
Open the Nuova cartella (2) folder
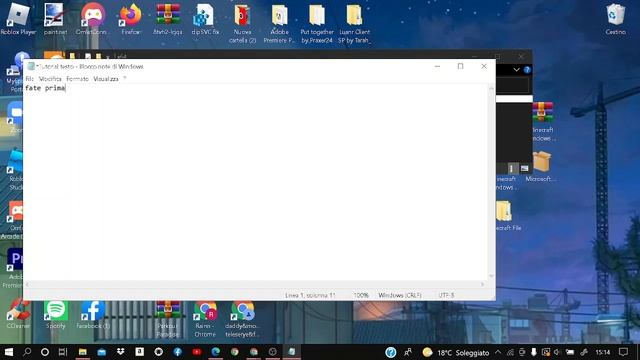click(242, 24)
